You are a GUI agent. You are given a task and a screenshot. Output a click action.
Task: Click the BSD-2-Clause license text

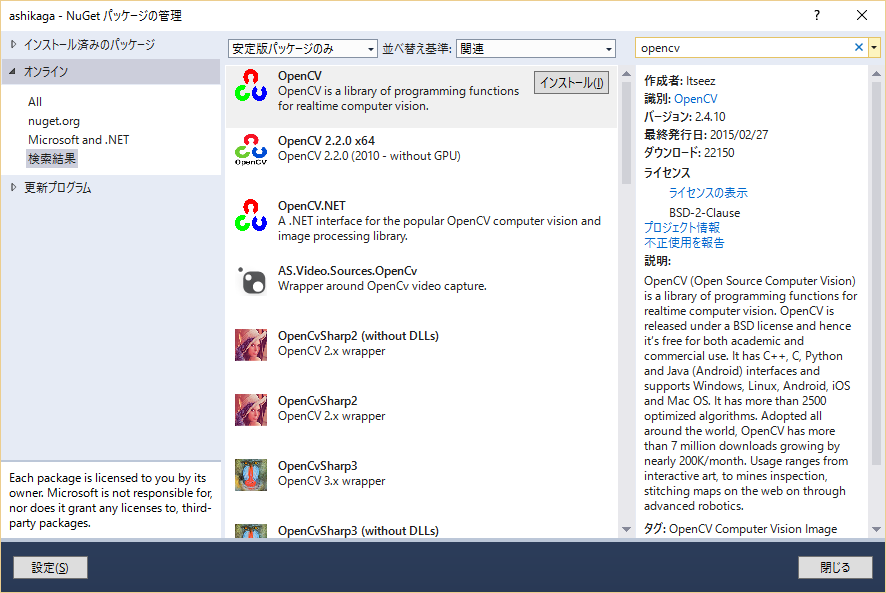(705, 213)
